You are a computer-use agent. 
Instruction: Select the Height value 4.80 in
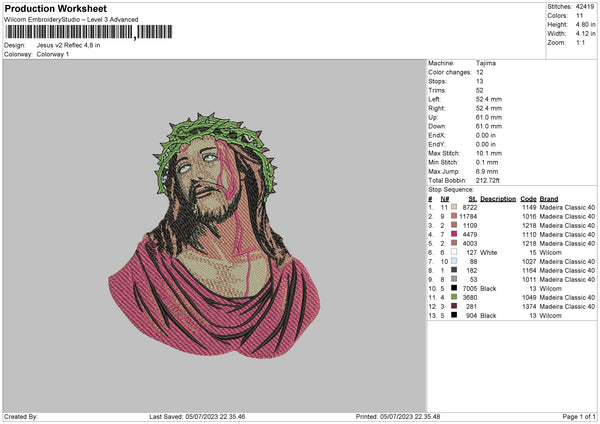pyautogui.click(x=585, y=24)
